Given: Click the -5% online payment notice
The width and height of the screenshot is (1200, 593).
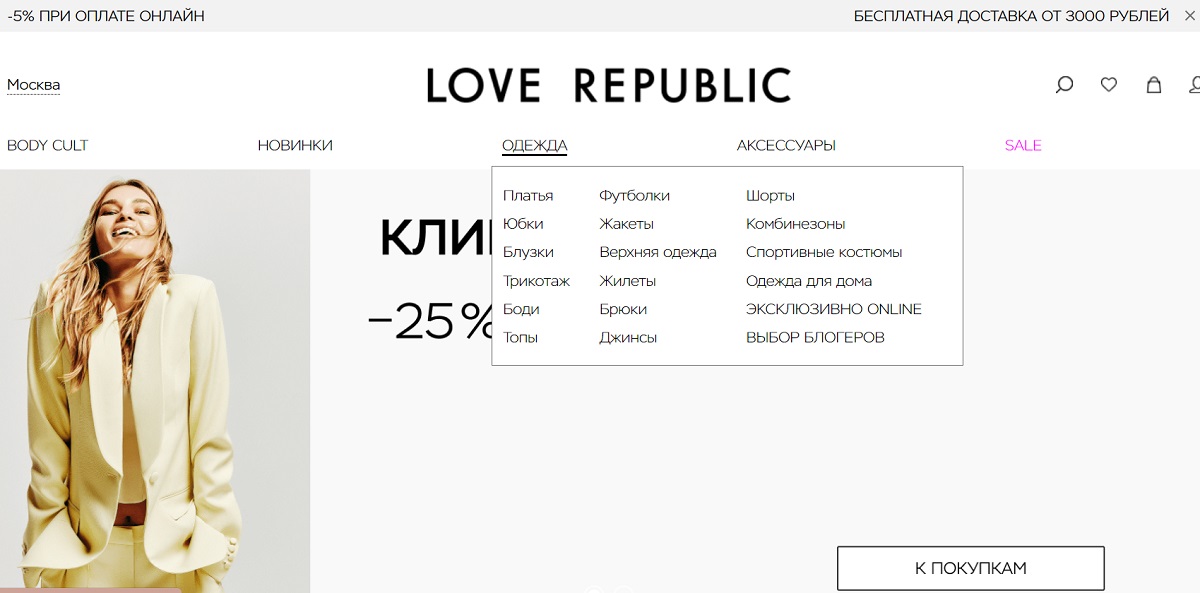Looking at the screenshot, I should [106, 16].
